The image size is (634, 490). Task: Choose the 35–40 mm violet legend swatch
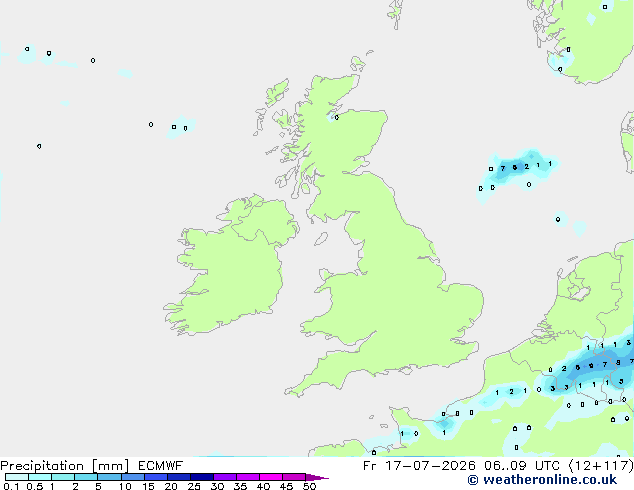tap(247, 477)
